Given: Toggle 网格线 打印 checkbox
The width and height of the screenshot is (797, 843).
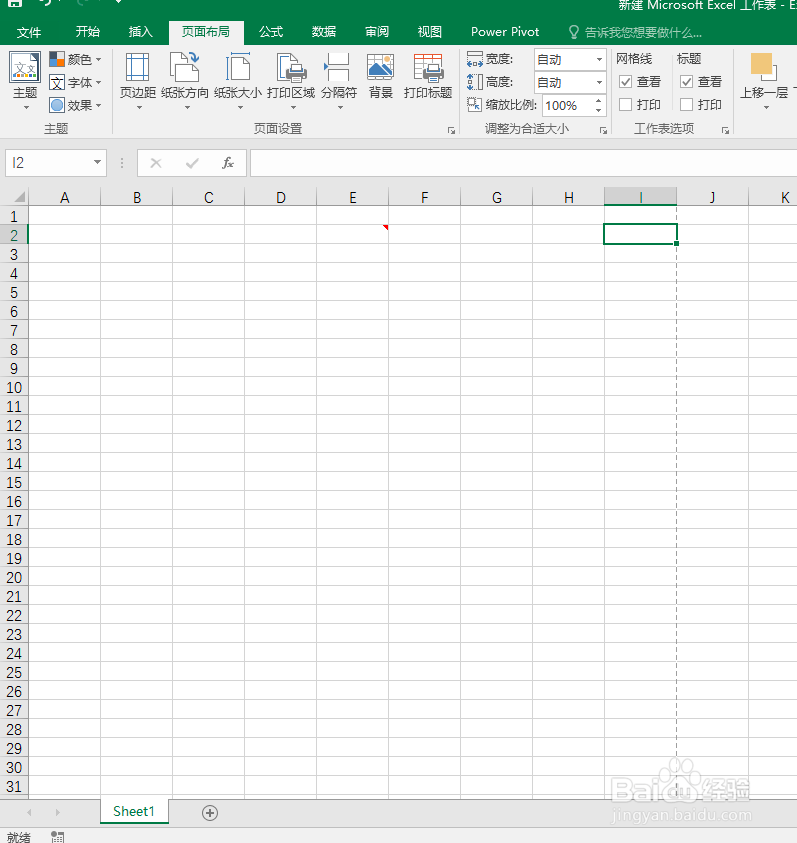Looking at the screenshot, I should tap(625, 104).
